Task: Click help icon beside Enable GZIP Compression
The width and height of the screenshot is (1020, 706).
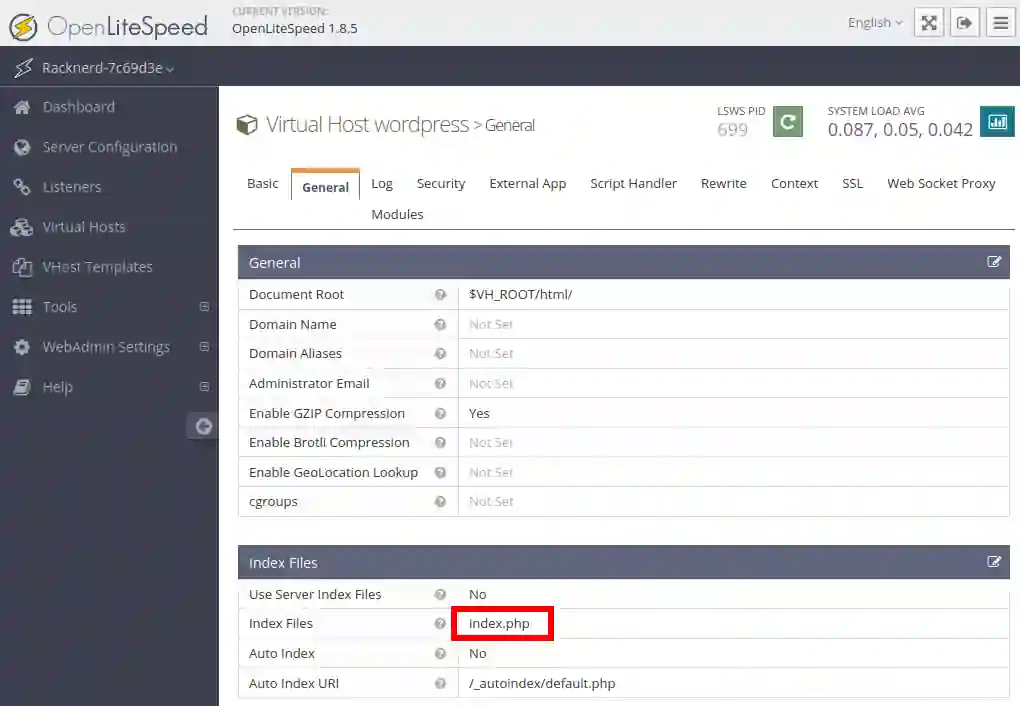Action: 440,413
